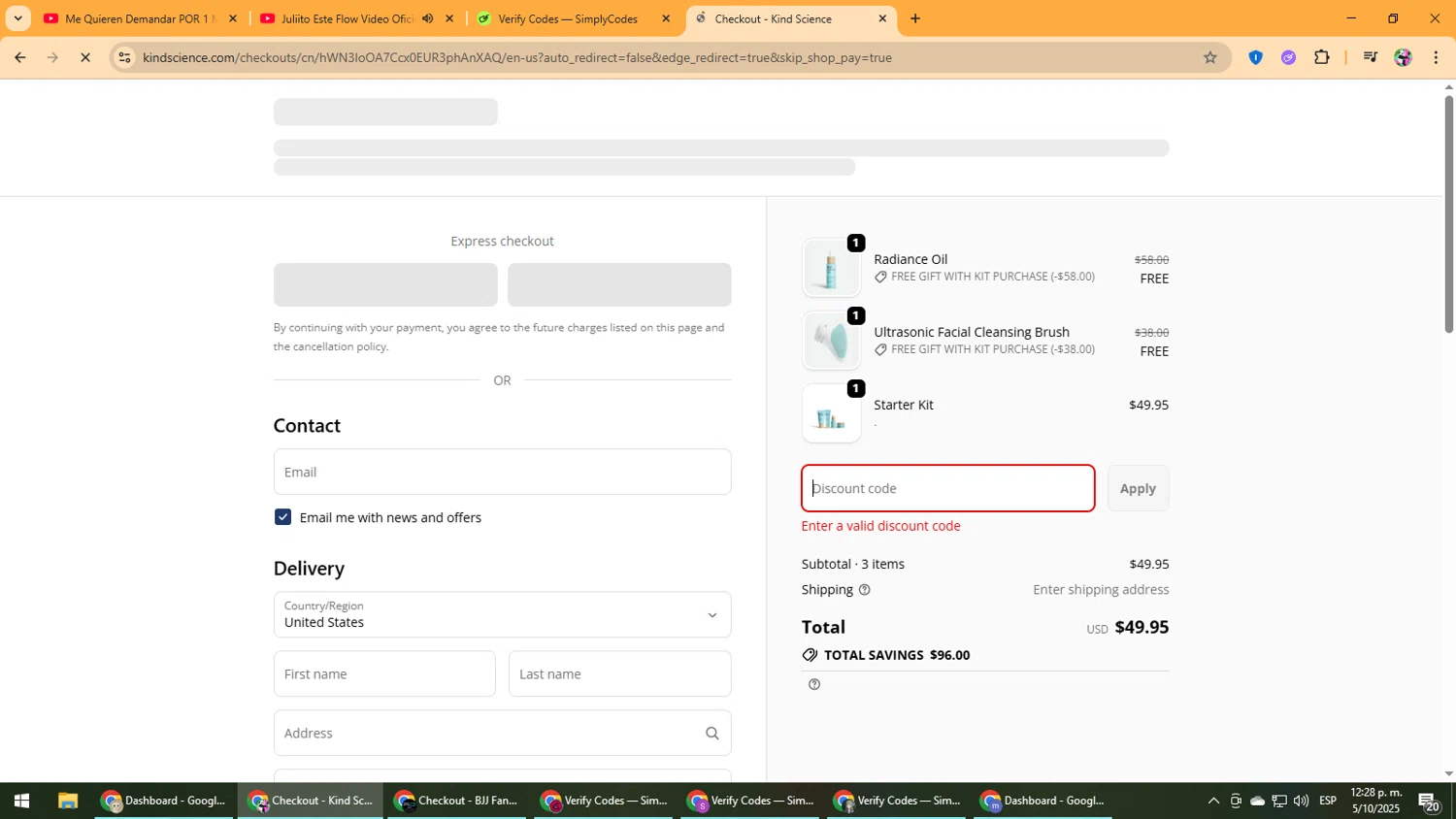1456x819 pixels.
Task: Show hidden system tray icons
Action: [1212, 801]
